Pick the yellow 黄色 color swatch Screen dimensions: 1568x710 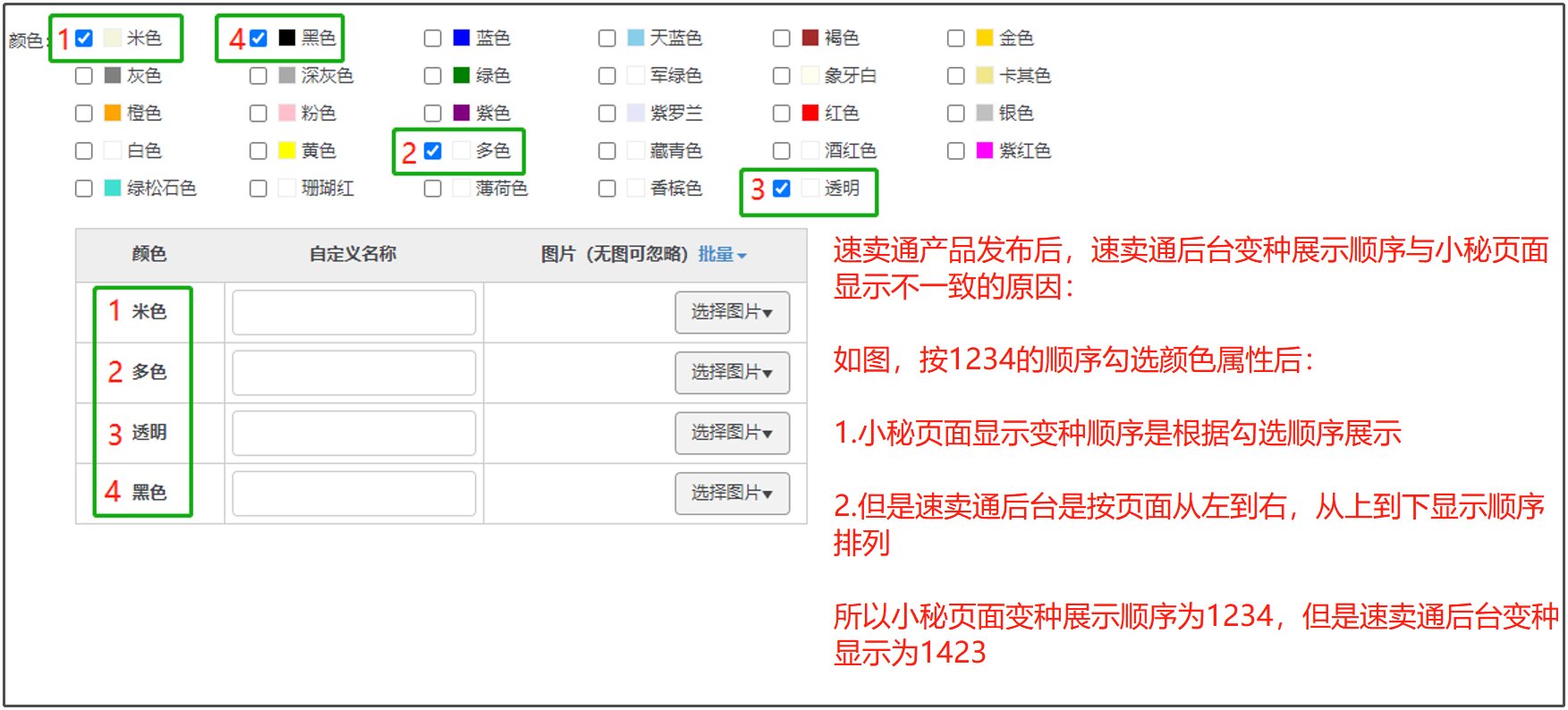(287, 150)
